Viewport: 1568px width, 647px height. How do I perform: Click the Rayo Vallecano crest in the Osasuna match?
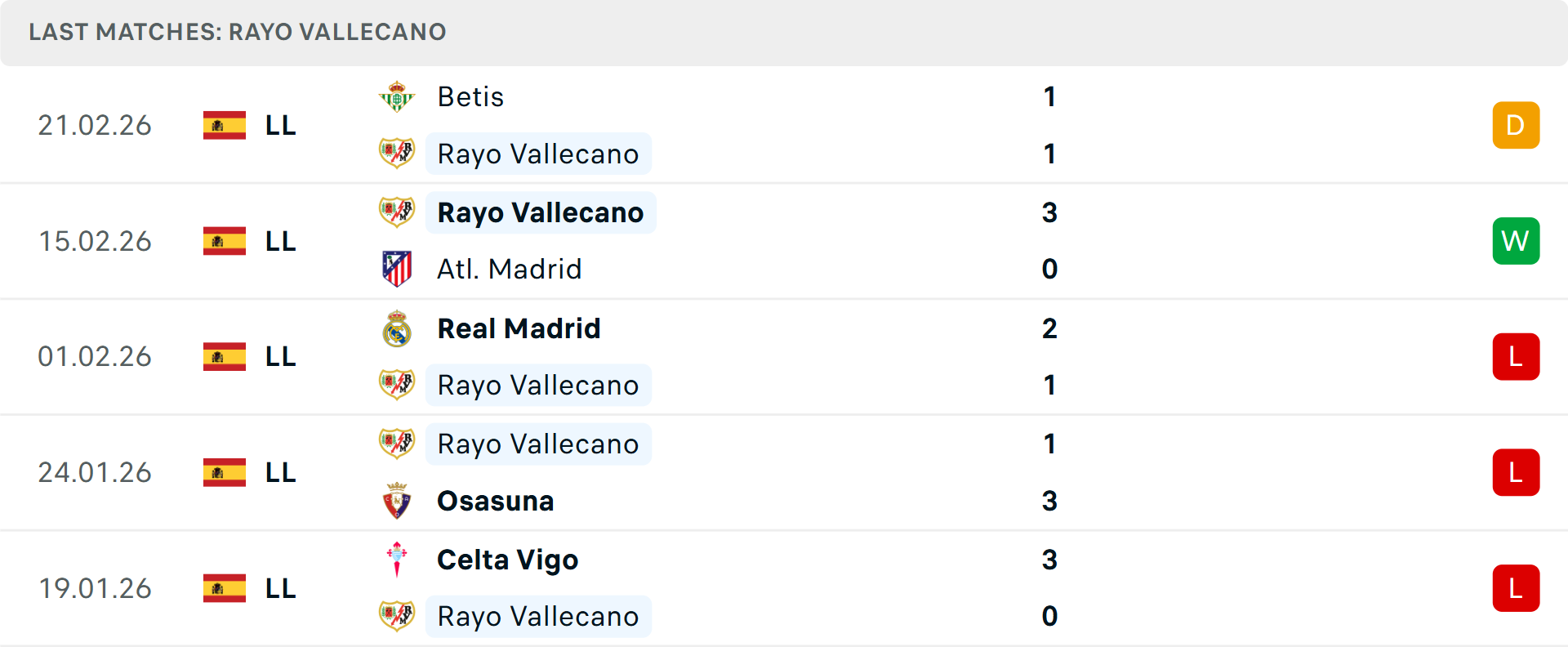click(397, 444)
